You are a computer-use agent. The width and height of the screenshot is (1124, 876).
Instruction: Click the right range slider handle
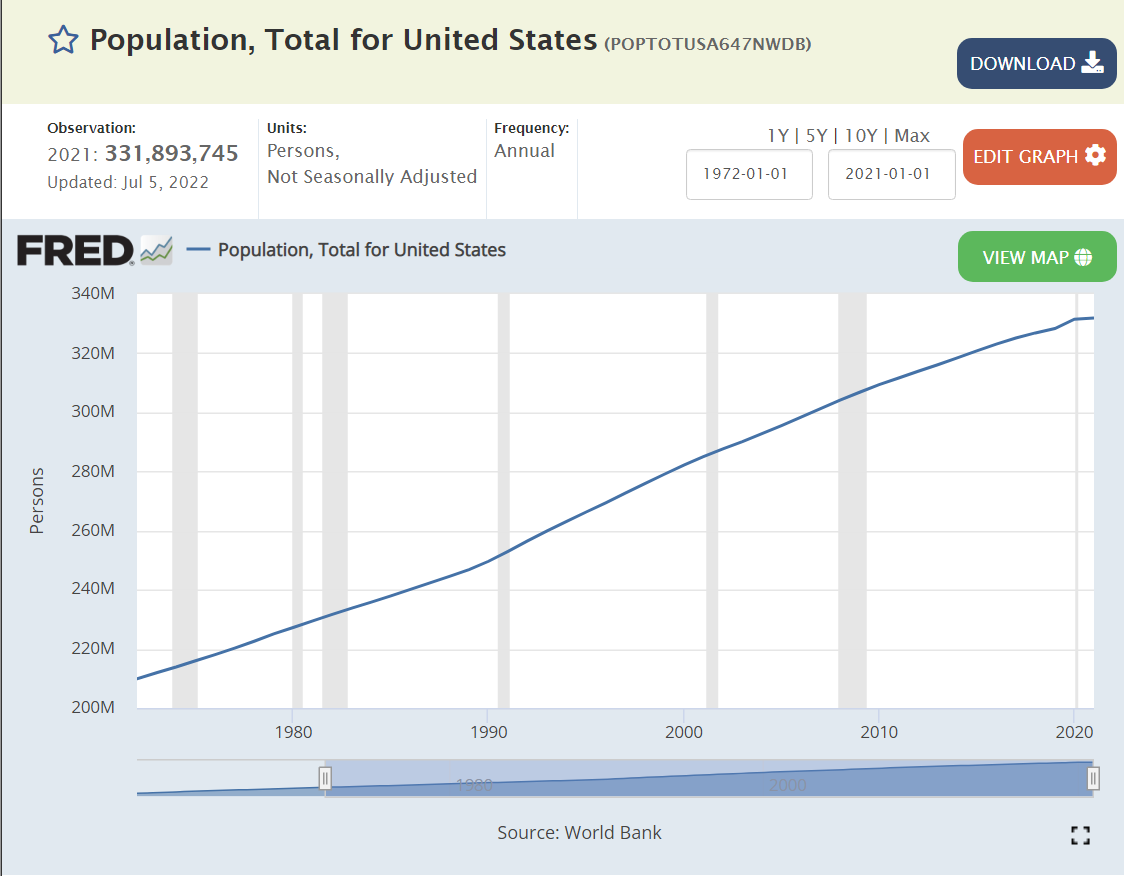[1094, 778]
